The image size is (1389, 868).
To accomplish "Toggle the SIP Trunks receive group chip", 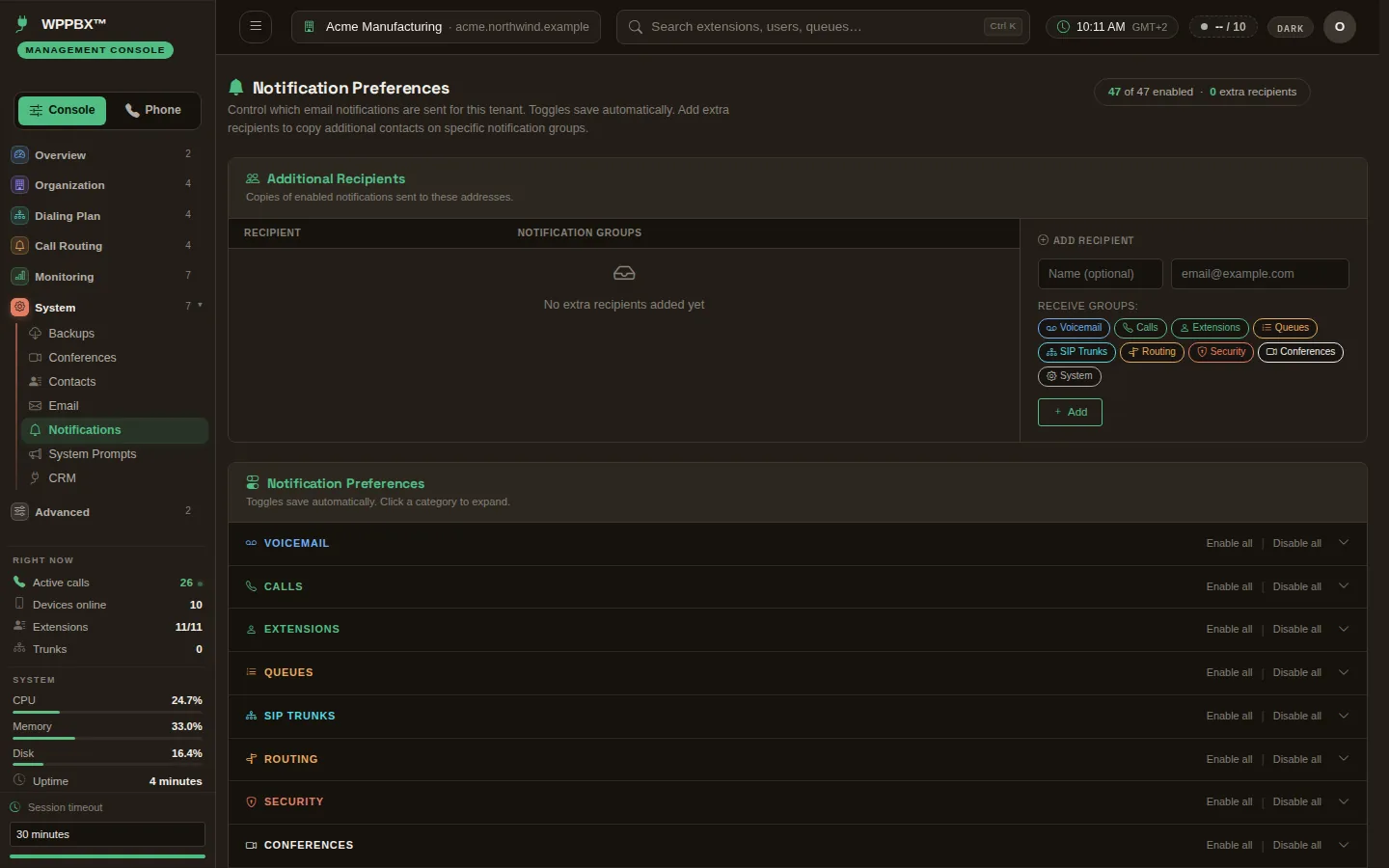I will 1076,352.
